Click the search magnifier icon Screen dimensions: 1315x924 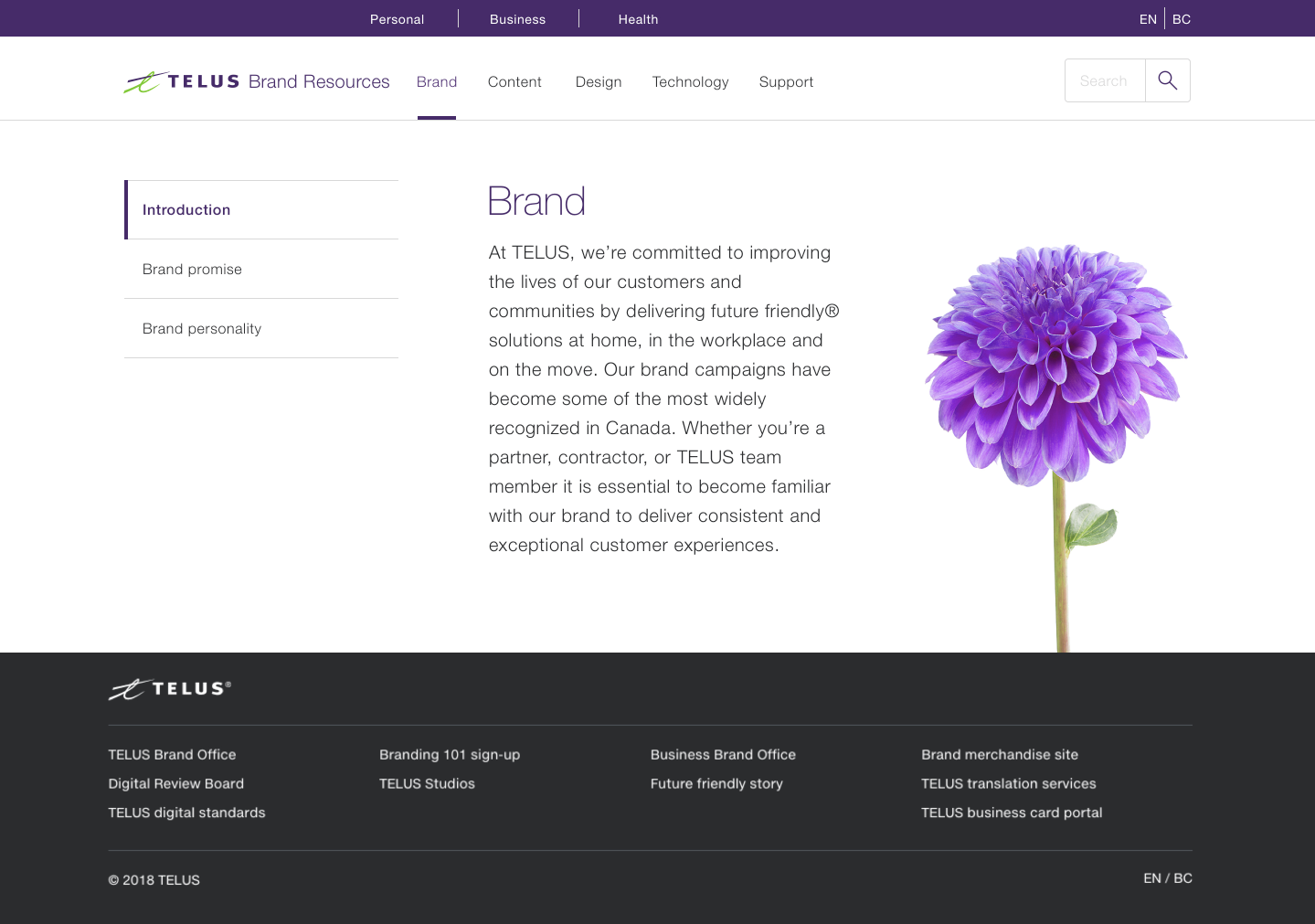coord(1167,80)
